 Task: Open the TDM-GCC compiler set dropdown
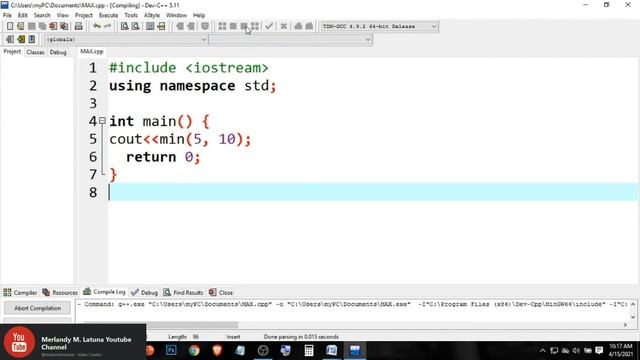pyautogui.click(x=379, y=26)
